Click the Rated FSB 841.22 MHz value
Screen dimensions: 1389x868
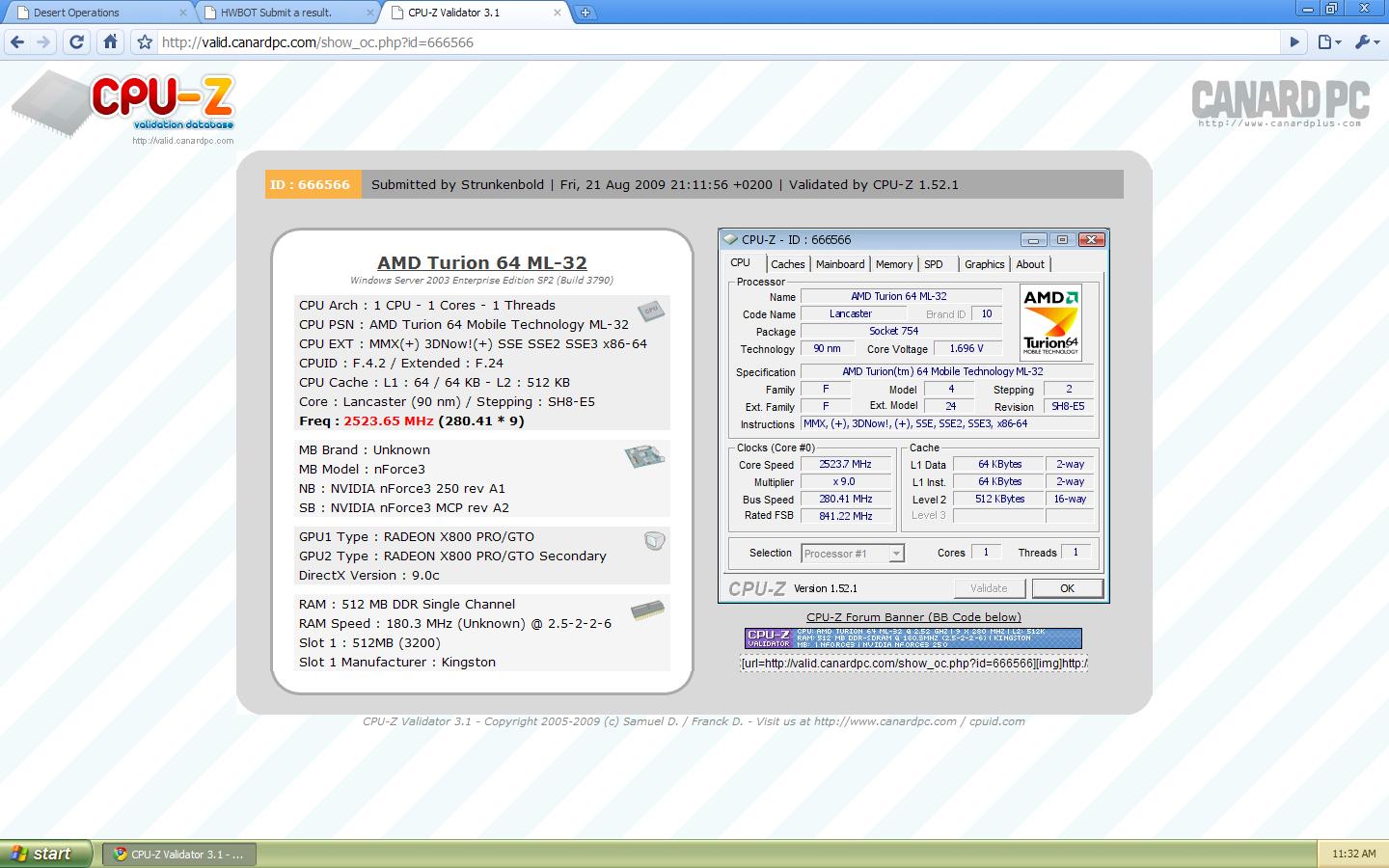click(x=845, y=516)
